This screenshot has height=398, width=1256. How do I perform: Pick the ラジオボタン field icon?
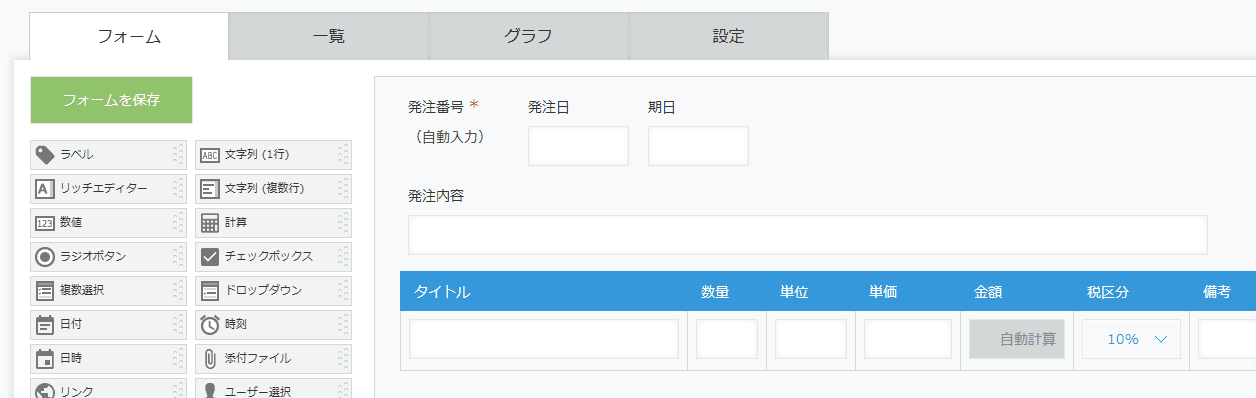tap(45, 257)
